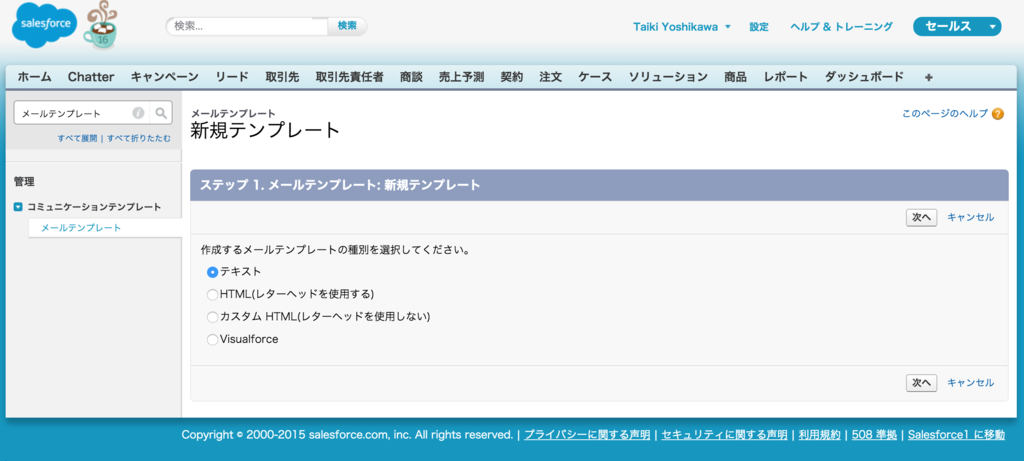Open the plus tab for all tabs

929,77
